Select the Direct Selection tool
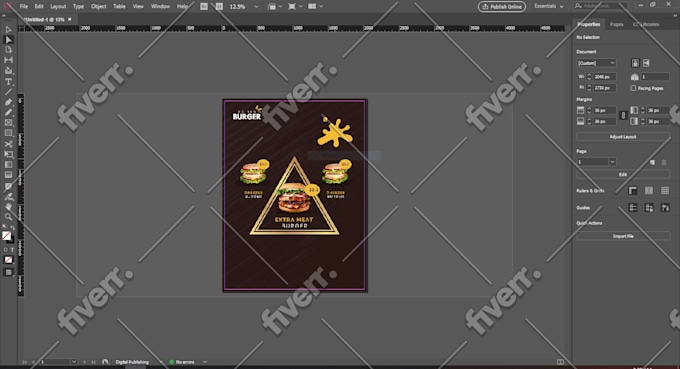 click(8, 39)
